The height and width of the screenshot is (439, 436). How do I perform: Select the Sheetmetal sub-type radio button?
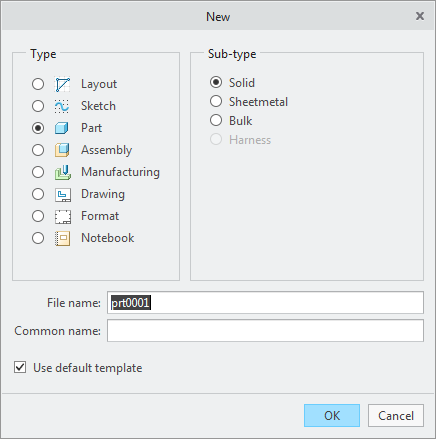[216, 101]
